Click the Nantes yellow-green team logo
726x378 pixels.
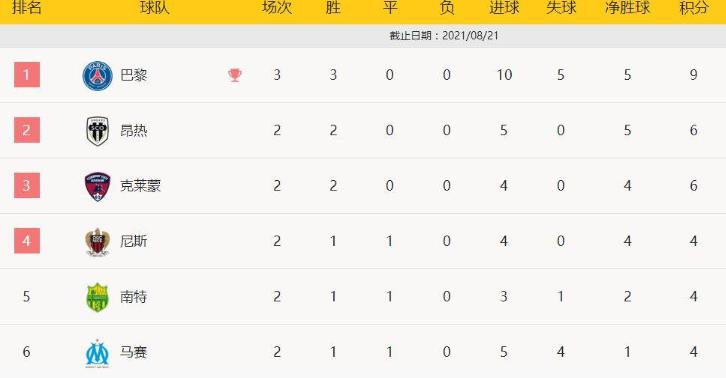[x=97, y=297]
